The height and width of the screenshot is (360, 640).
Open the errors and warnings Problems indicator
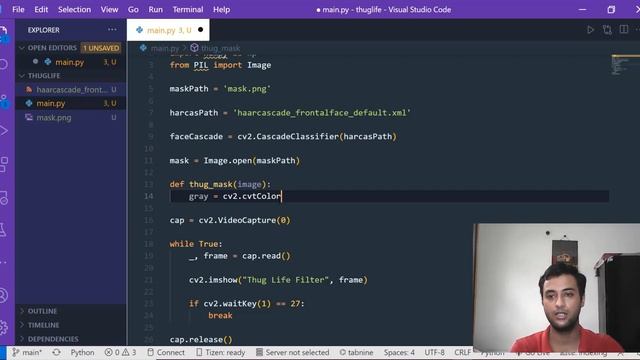point(120,352)
